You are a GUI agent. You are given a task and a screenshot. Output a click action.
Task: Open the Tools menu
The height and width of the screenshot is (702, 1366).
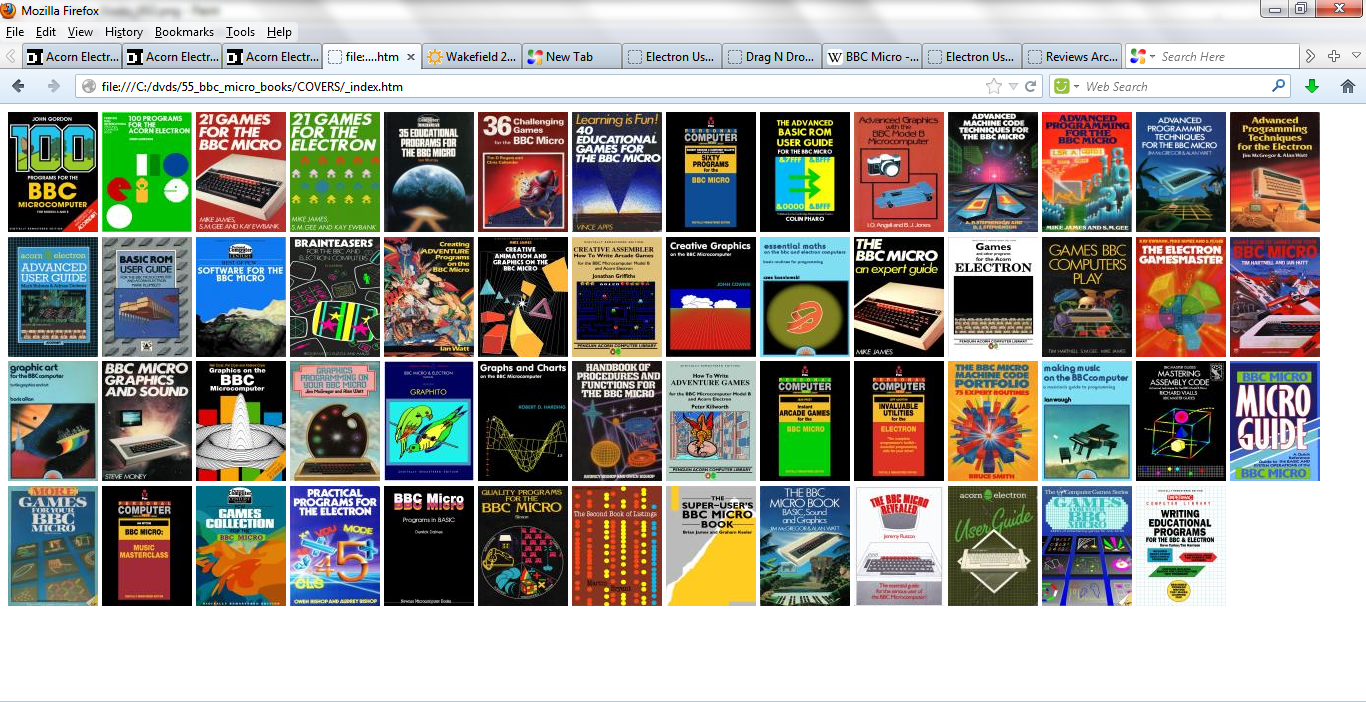[x=240, y=32]
